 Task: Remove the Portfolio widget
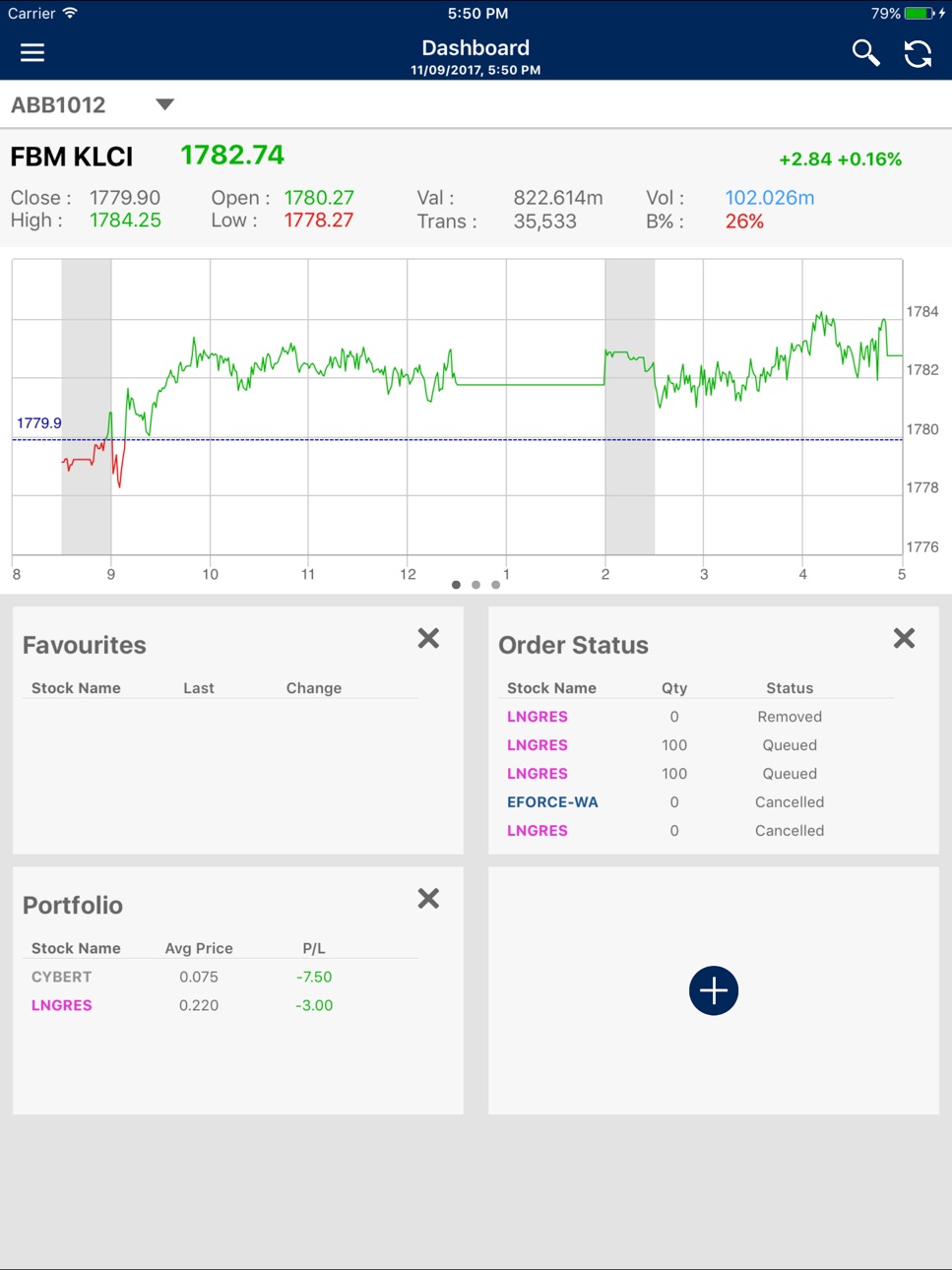428,898
